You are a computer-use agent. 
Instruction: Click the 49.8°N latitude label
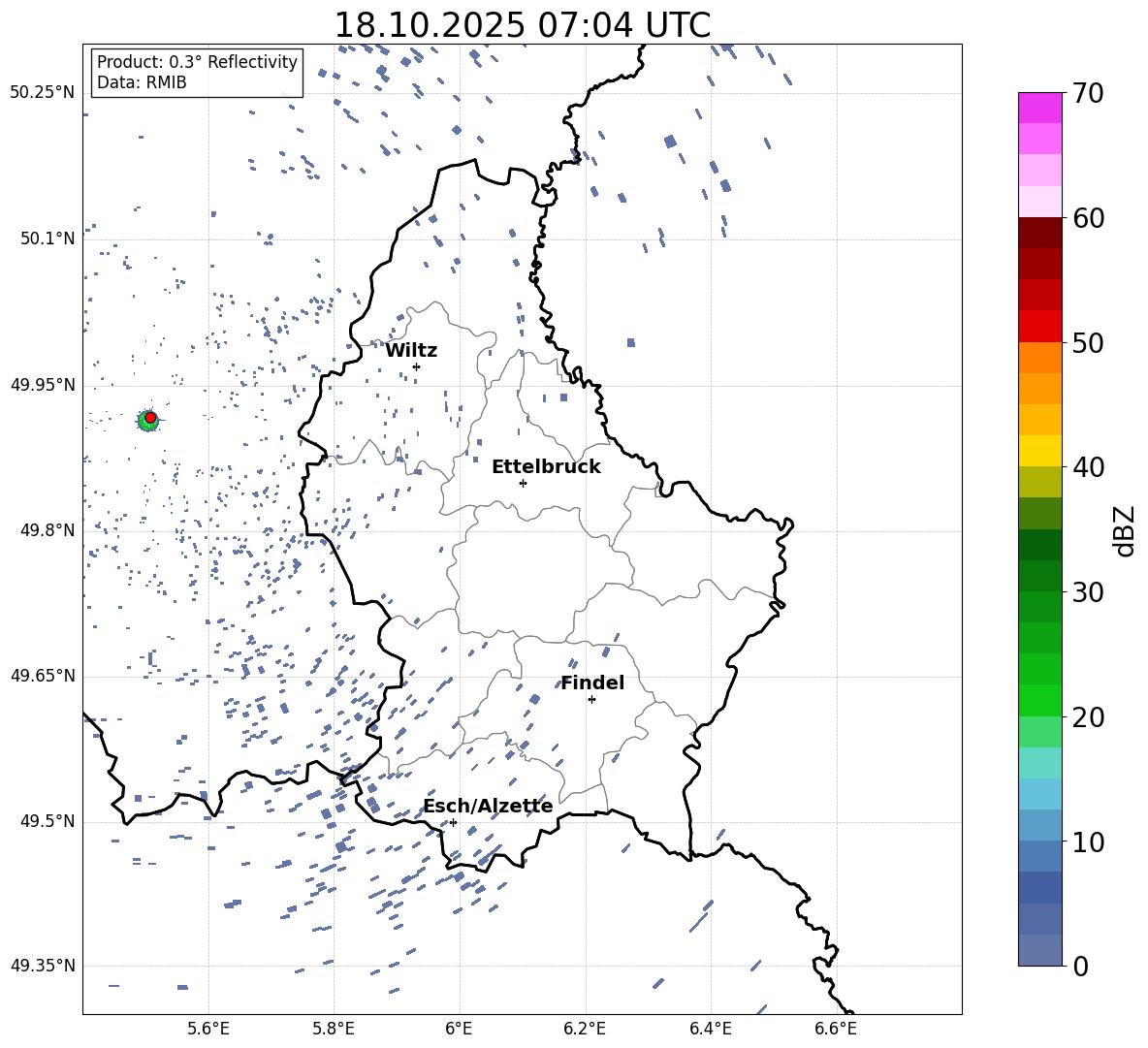tap(48, 530)
